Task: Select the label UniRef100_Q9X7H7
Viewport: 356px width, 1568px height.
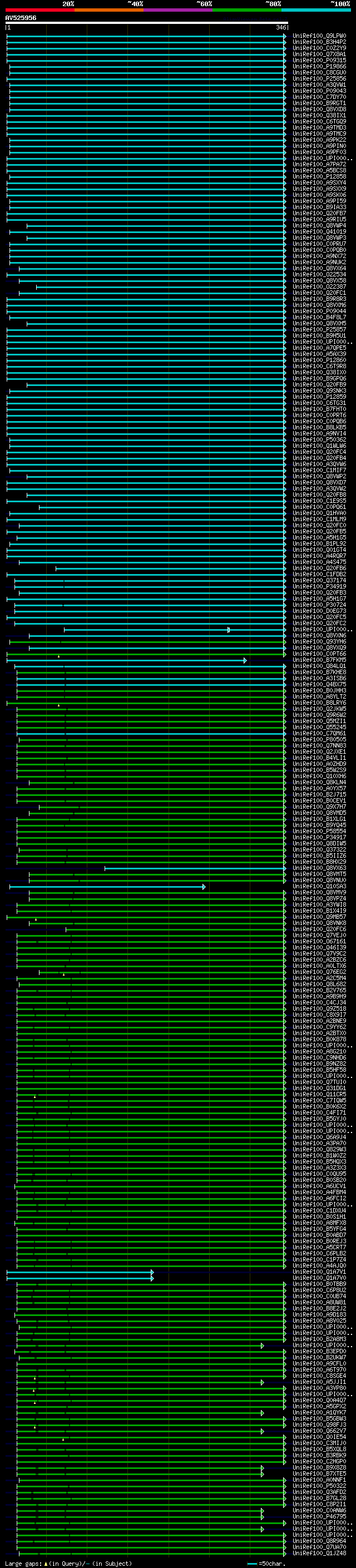Action: [x=319, y=807]
